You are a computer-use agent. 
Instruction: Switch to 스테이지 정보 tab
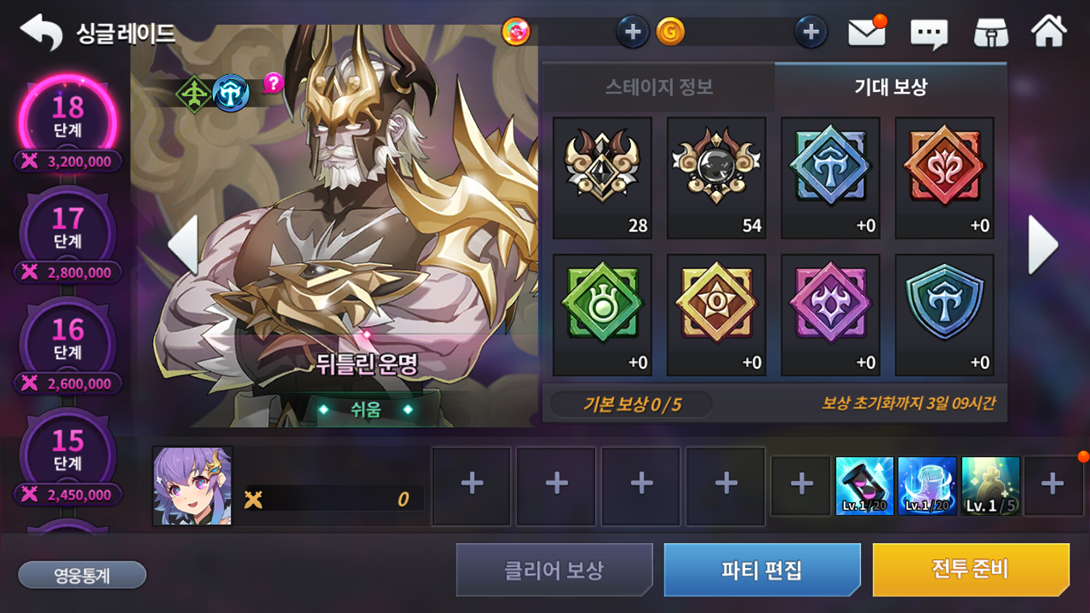(x=658, y=87)
